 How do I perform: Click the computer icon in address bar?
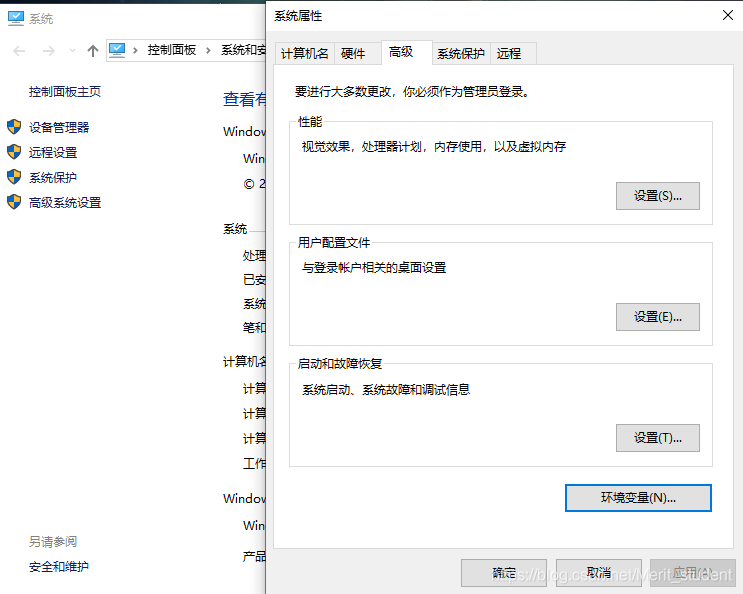(x=117, y=50)
